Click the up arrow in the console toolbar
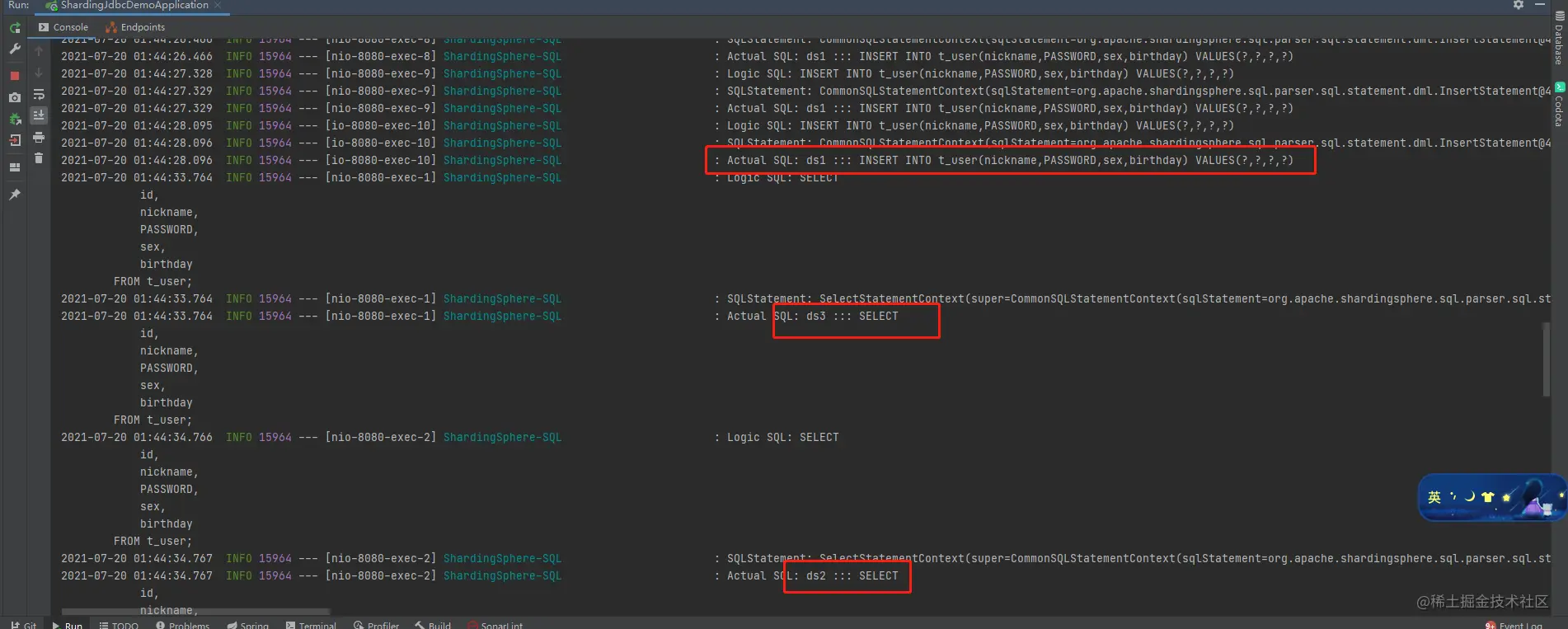Image resolution: width=1568 pixels, height=629 pixels. tap(39, 51)
